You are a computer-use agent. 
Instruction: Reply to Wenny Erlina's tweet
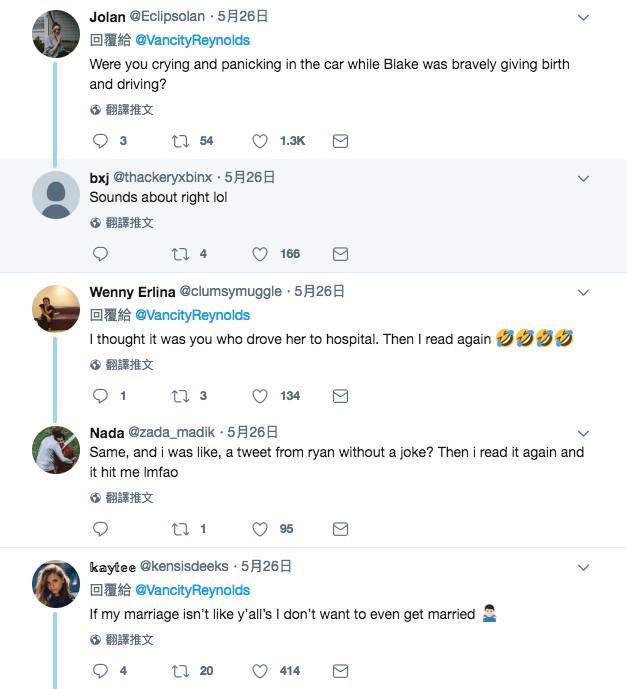[99, 396]
